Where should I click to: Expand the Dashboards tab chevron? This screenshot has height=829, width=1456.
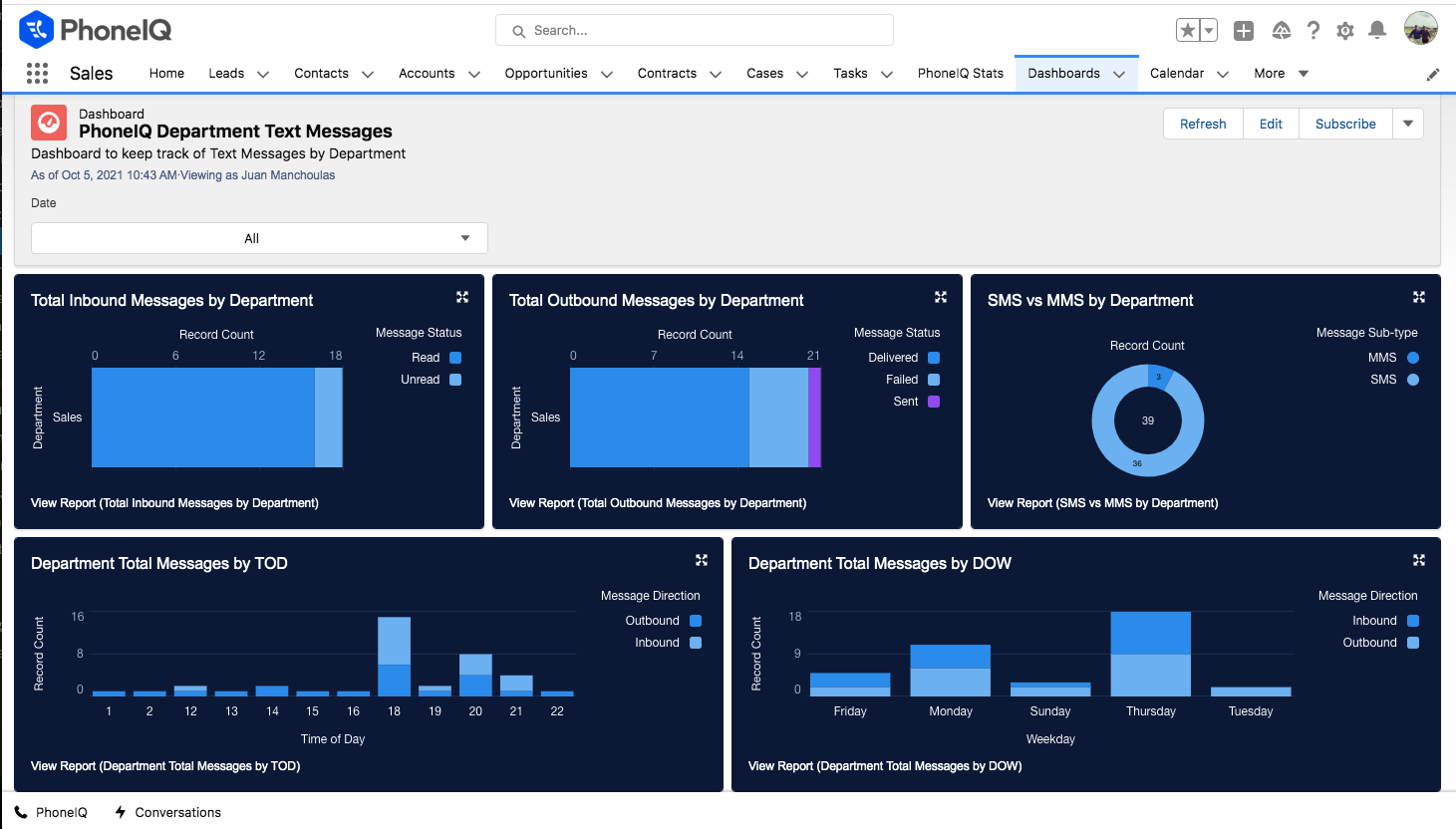coord(1119,74)
